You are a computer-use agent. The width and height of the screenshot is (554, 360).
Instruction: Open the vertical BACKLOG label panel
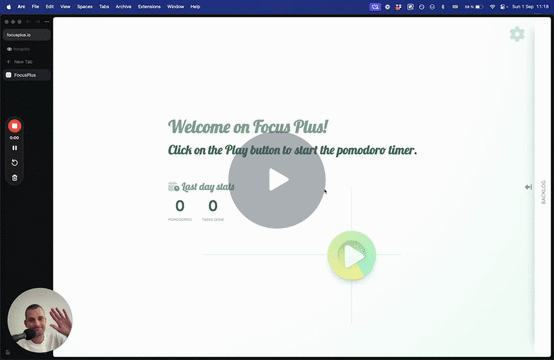coord(543,192)
